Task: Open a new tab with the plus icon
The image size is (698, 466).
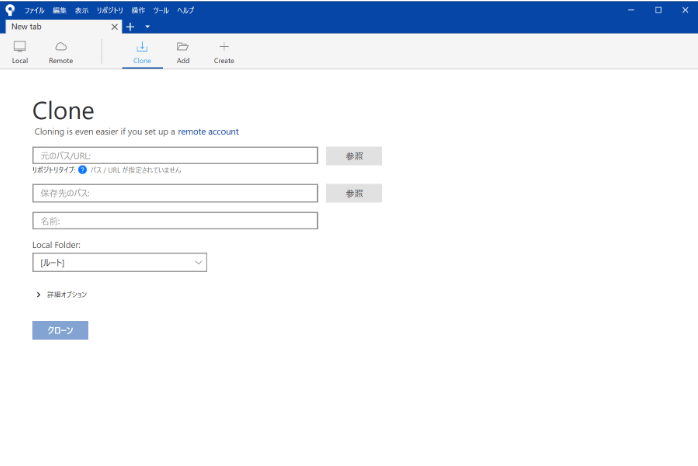Action: click(x=130, y=26)
